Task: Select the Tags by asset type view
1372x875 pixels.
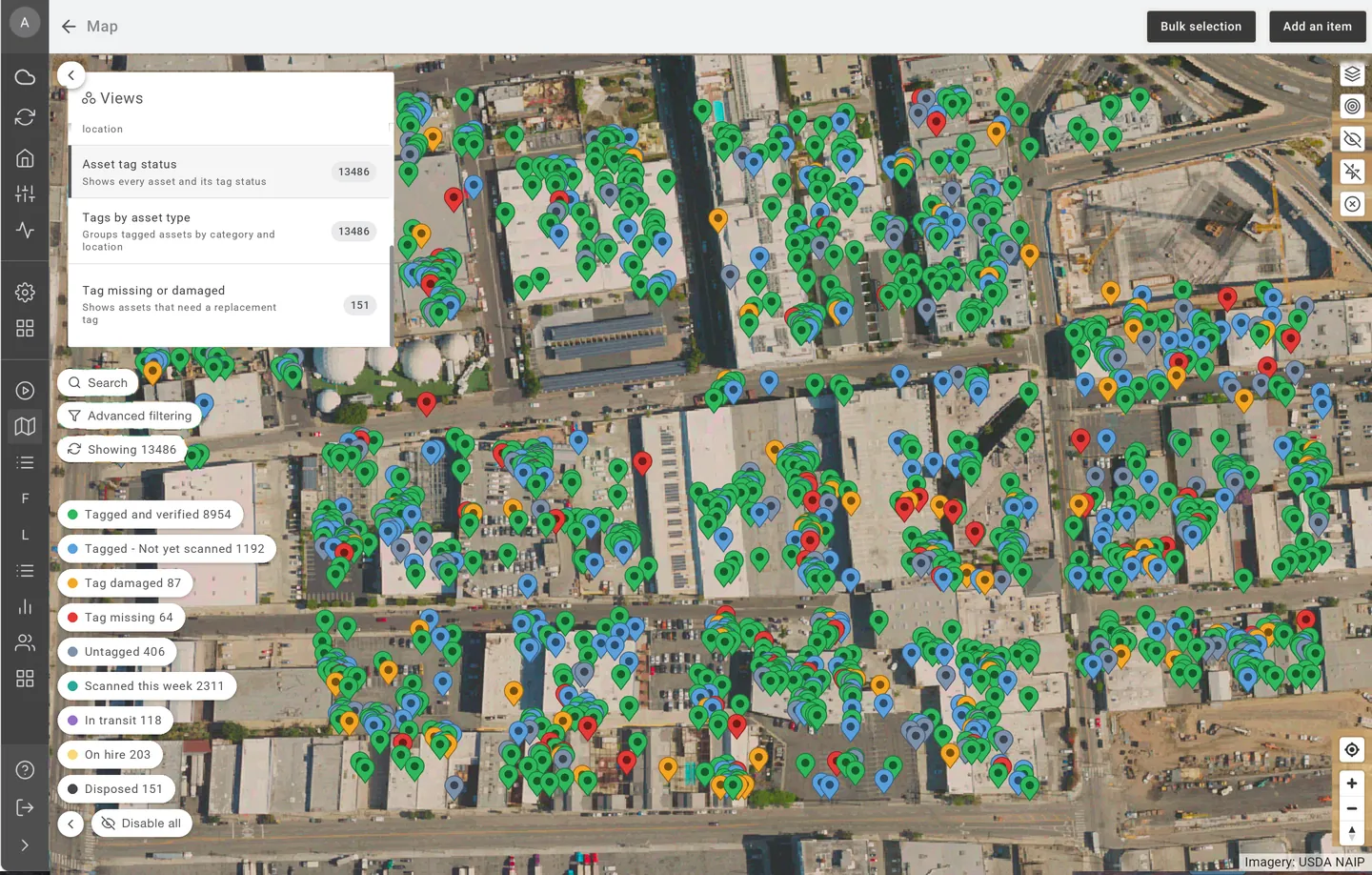Action: [x=229, y=232]
